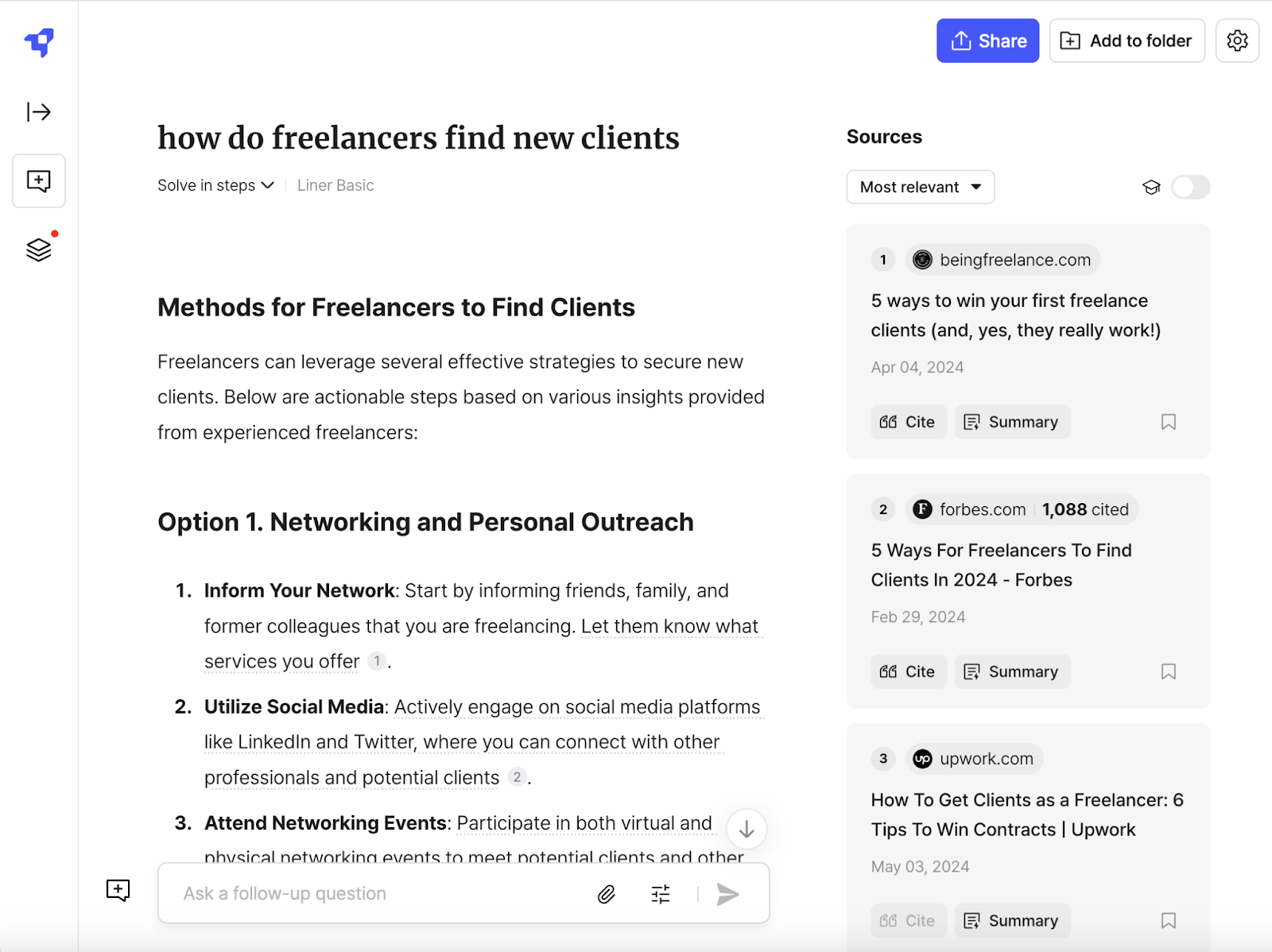Open the Most relevant sorting dropdown
Viewport: 1272px width, 952px height.
point(920,187)
